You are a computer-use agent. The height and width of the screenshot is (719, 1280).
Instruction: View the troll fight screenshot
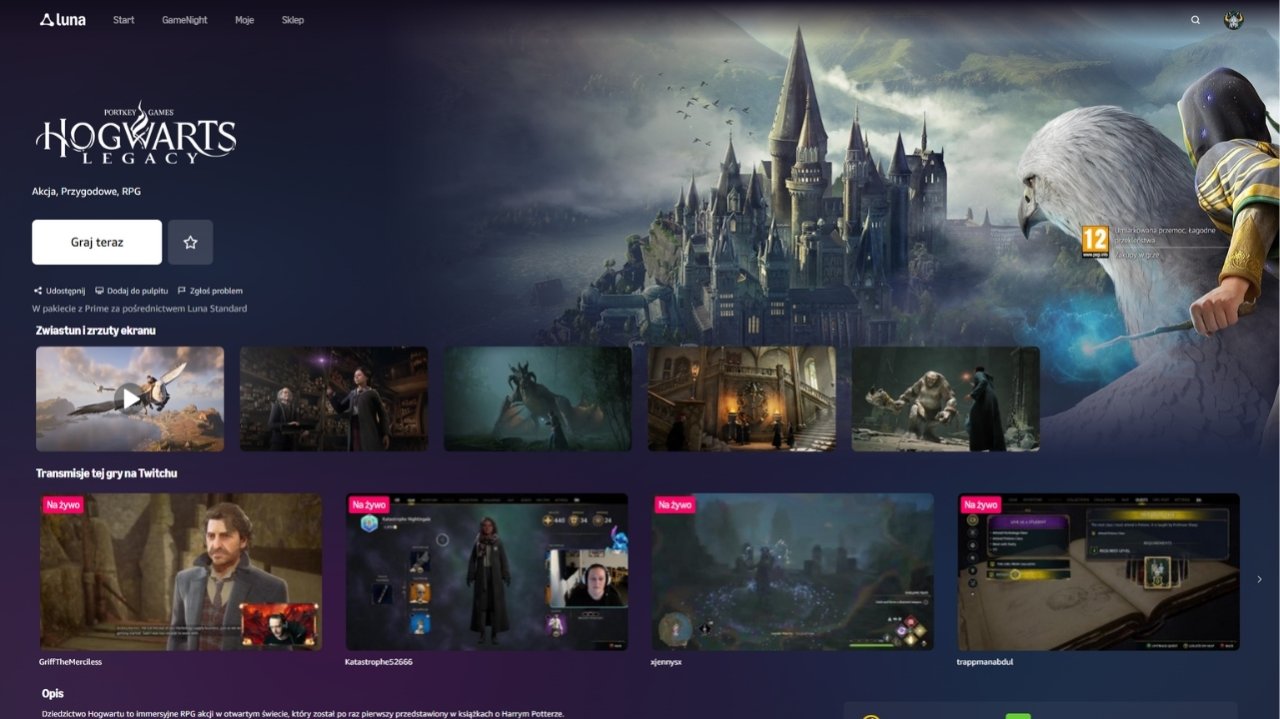click(x=945, y=399)
